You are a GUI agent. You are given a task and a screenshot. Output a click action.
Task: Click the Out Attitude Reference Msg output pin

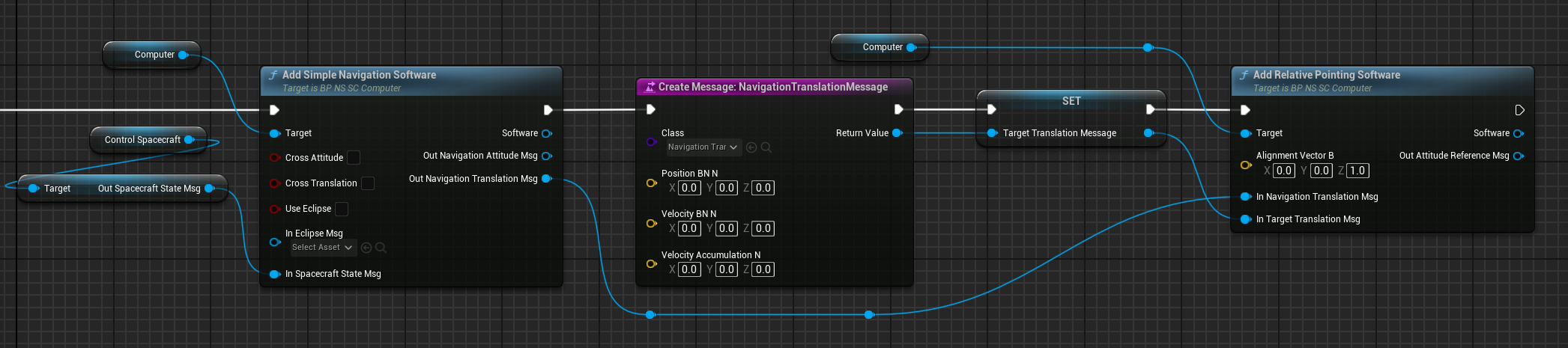tap(1519, 156)
